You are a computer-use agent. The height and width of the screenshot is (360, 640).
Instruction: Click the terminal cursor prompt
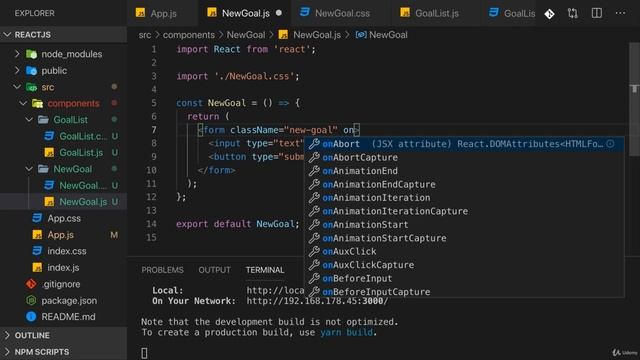(144, 353)
